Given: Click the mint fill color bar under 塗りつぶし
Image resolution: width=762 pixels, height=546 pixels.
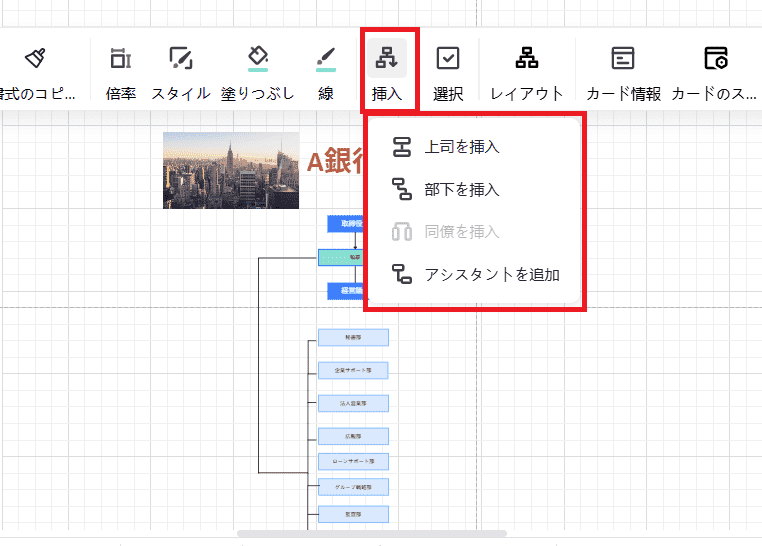Looking at the screenshot, I should [258, 70].
